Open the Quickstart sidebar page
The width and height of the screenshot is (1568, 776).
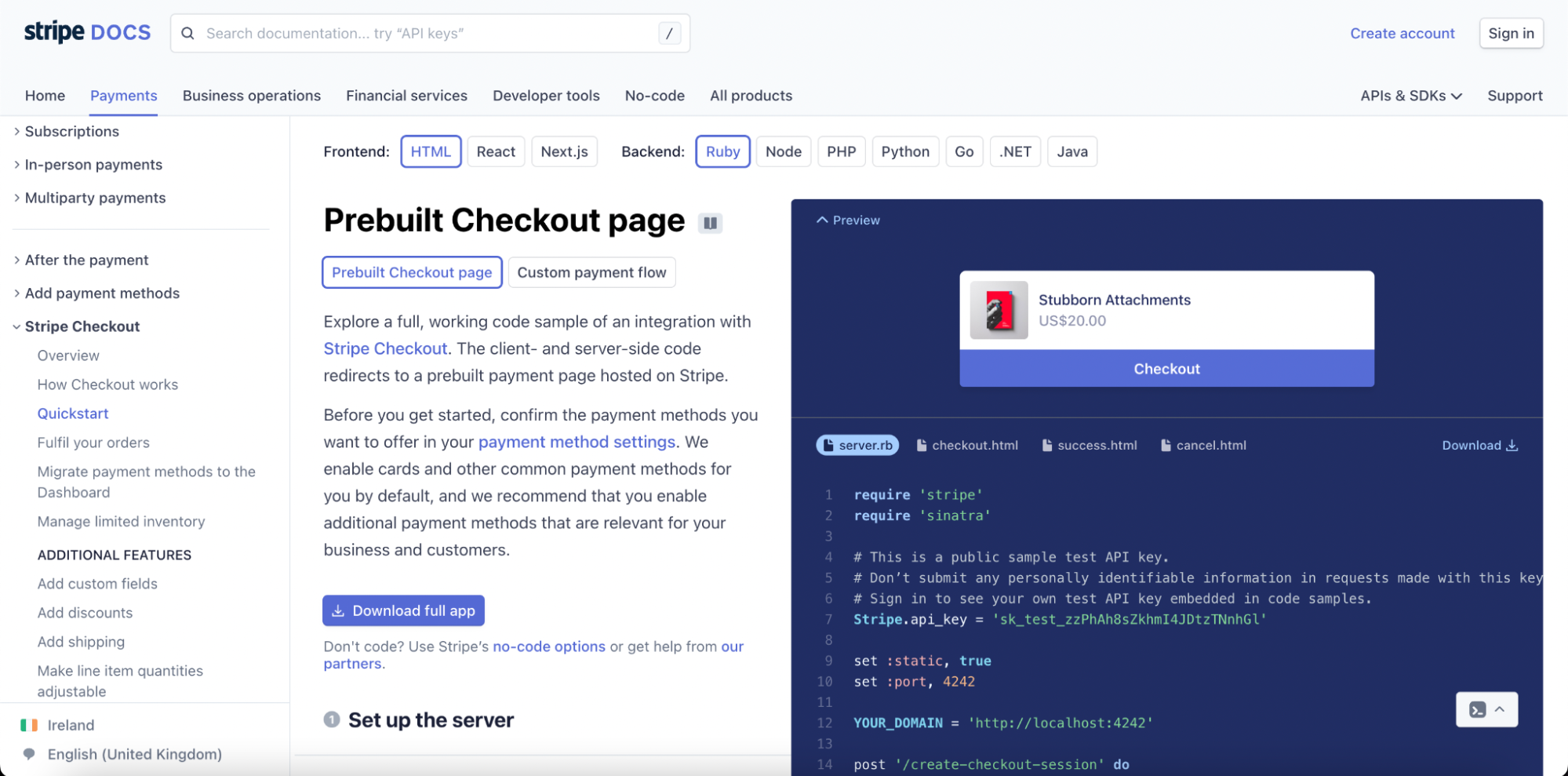tap(73, 414)
